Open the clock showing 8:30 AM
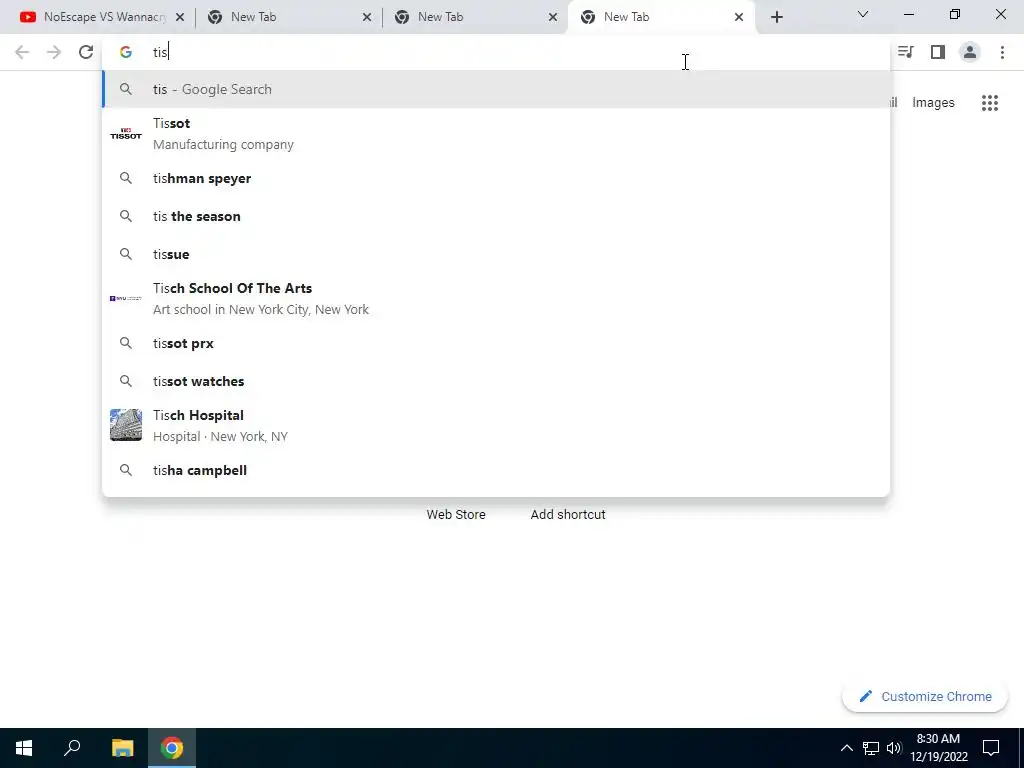The width and height of the screenshot is (1024, 768). click(938, 748)
